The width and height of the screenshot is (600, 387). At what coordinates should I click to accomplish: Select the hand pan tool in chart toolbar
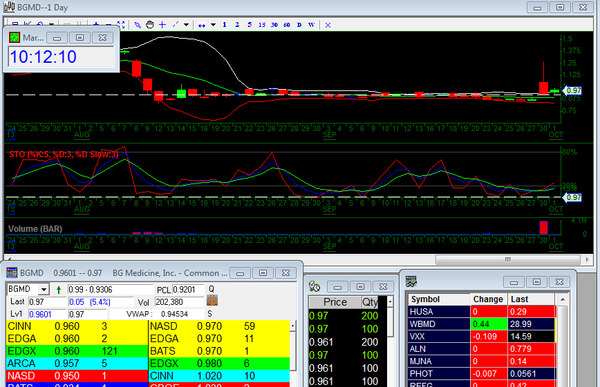(x=150, y=25)
